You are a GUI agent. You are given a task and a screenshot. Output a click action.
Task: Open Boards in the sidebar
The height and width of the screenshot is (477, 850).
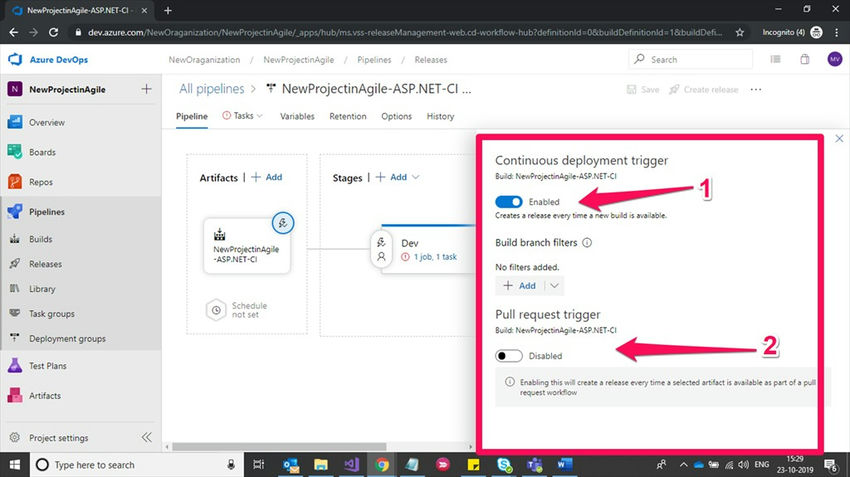(x=42, y=152)
